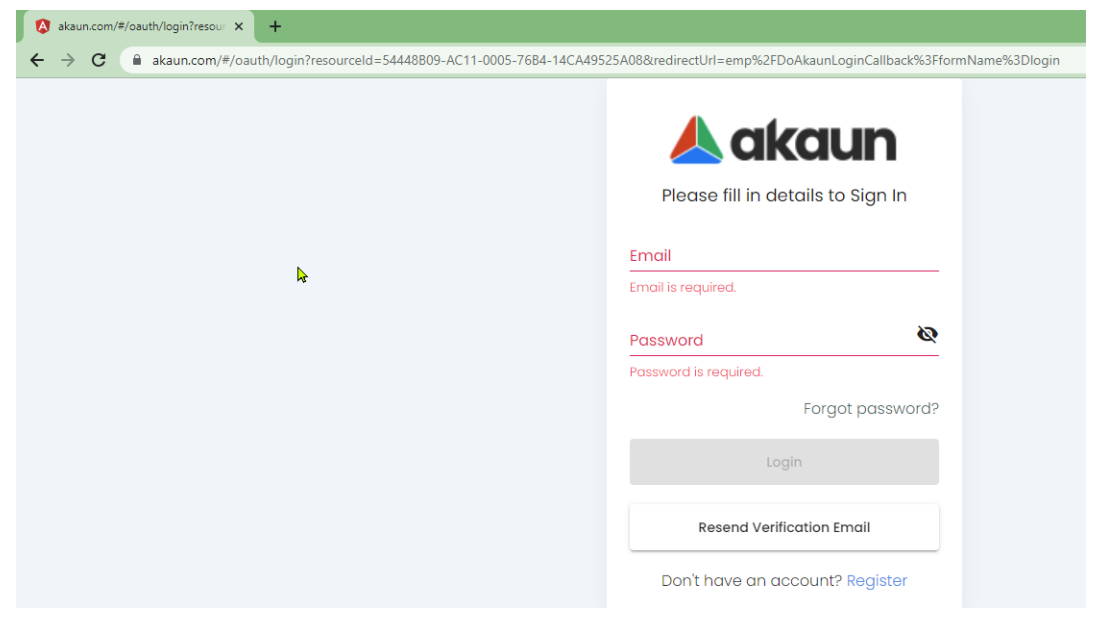Open the Register link
Viewport: 1102px width, 640px height.
(x=876, y=581)
